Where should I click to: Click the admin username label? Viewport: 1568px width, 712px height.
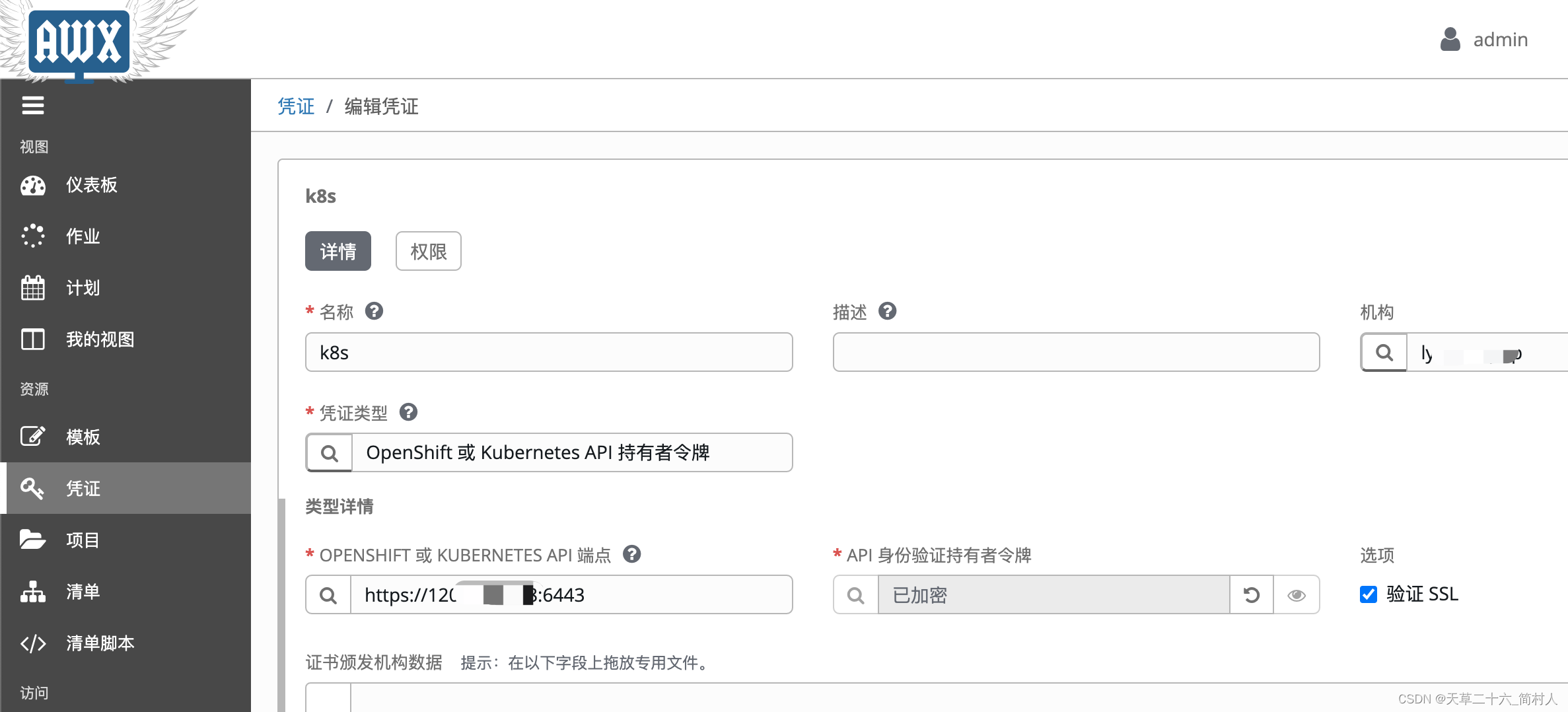[x=1501, y=40]
